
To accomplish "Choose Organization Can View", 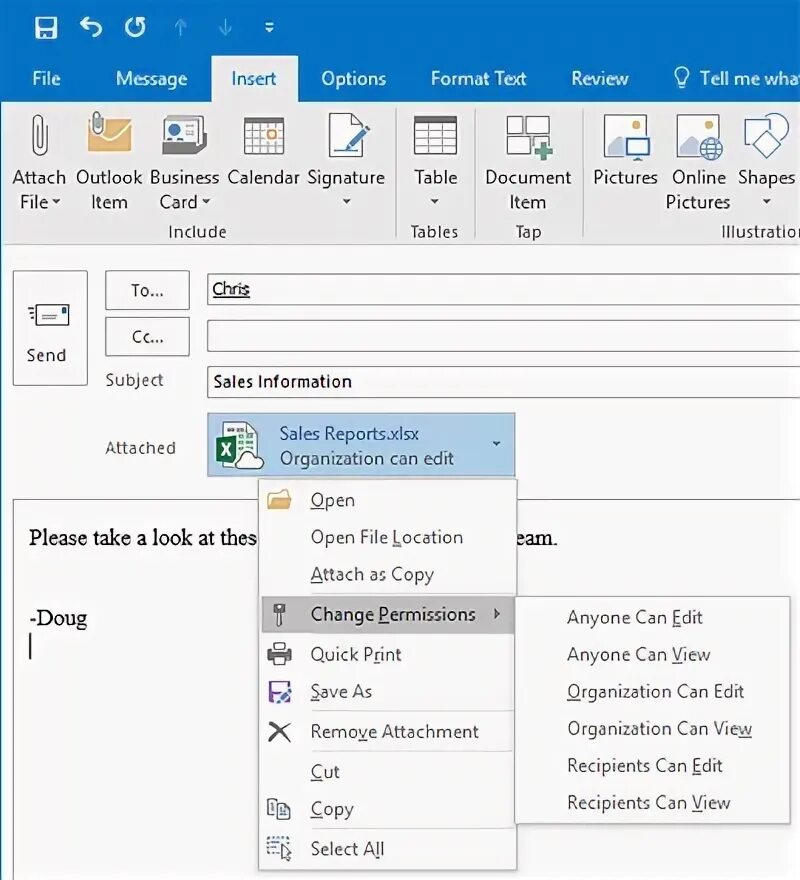I will click(652, 729).
